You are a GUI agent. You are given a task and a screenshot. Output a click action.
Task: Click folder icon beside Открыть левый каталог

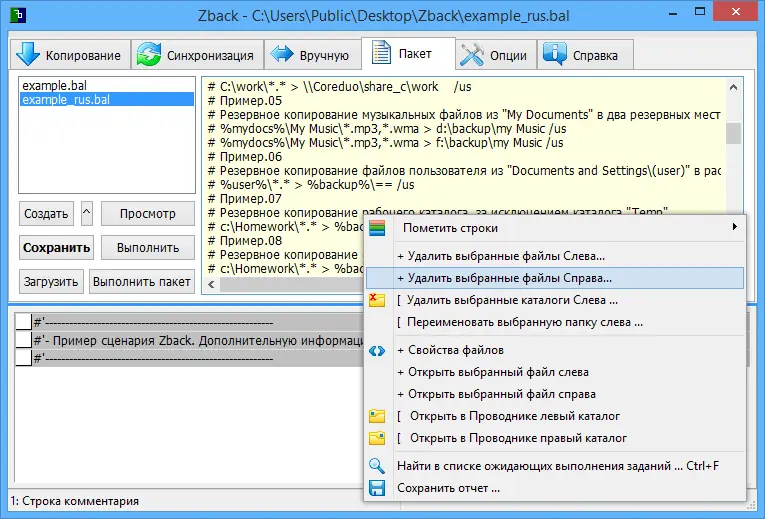tap(377, 416)
